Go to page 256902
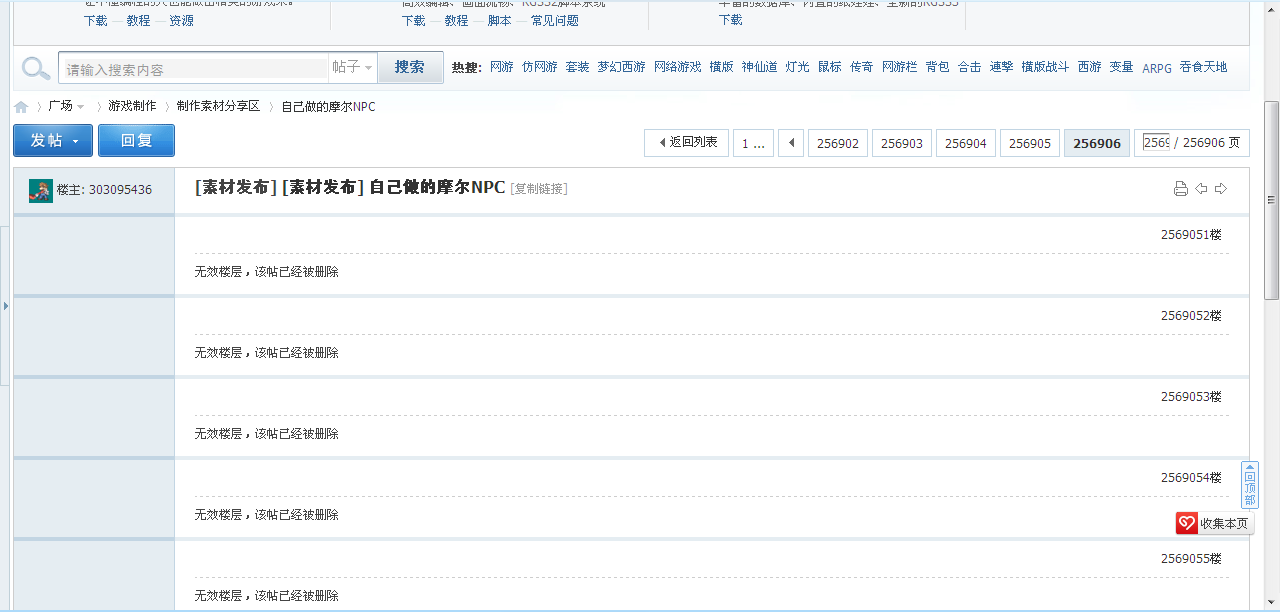This screenshot has width=1280, height=612. 838,143
